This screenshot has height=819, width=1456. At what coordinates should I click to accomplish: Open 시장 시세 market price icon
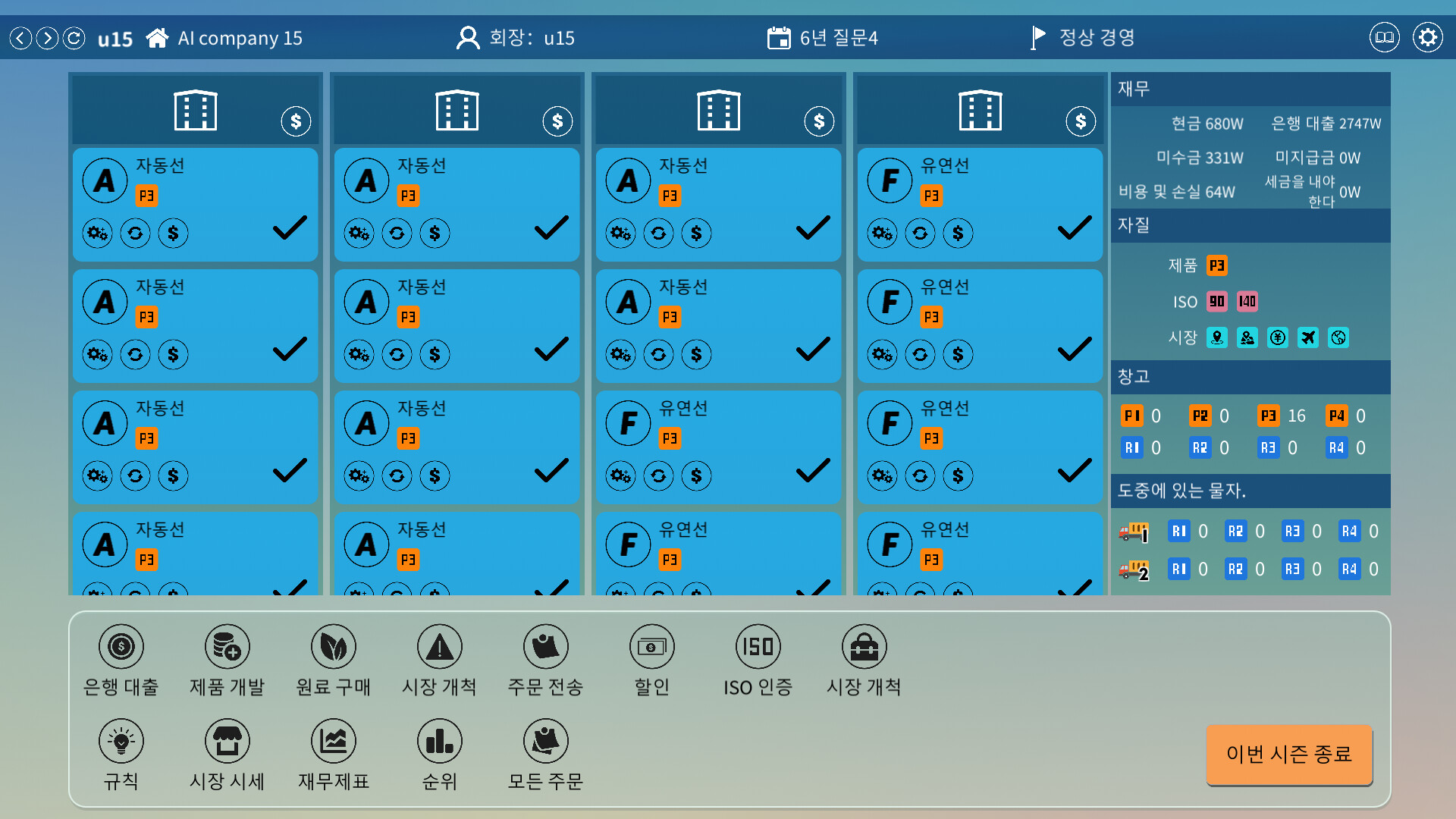click(227, 741)
